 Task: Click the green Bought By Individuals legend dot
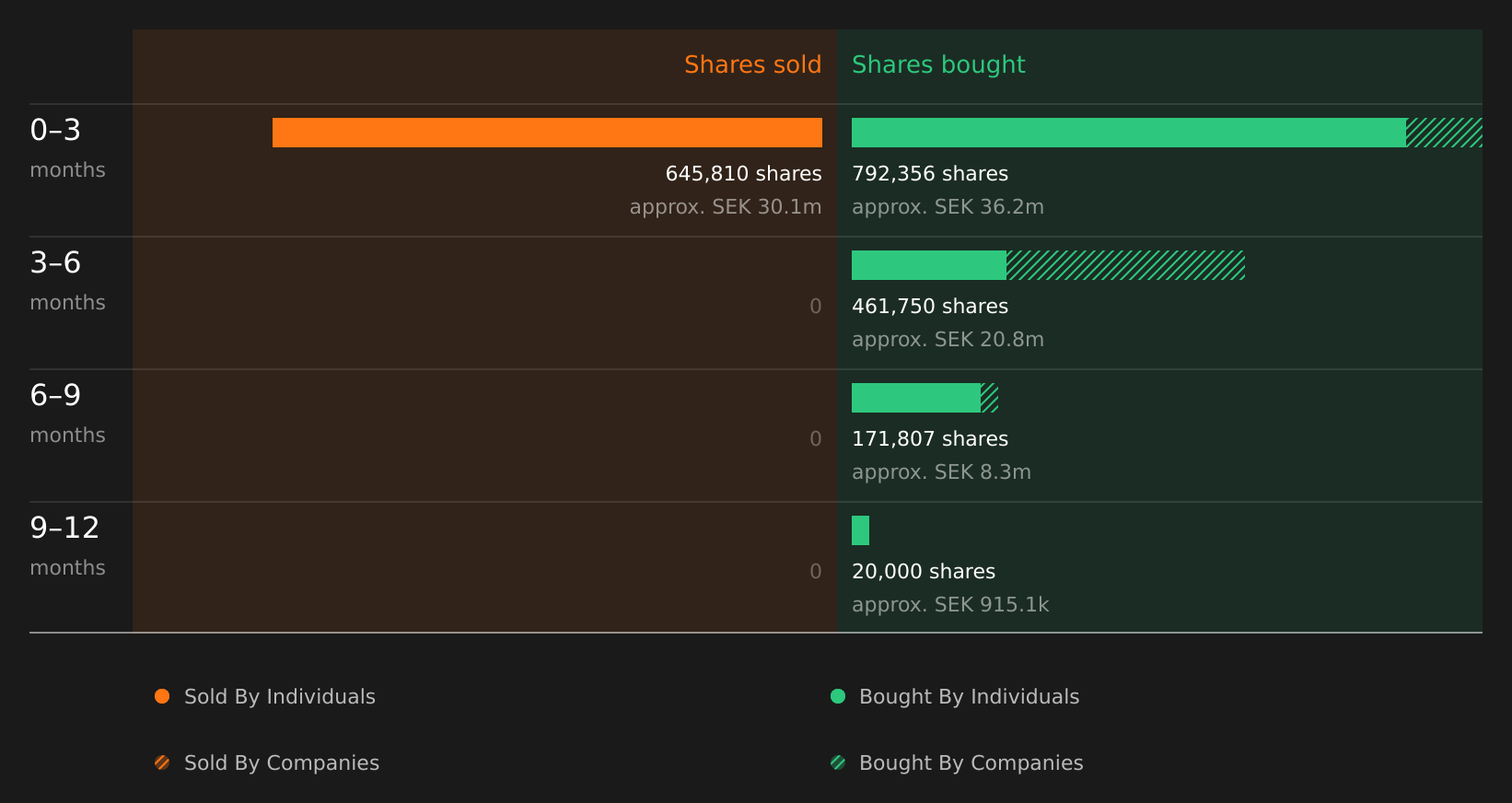(838, 696)
